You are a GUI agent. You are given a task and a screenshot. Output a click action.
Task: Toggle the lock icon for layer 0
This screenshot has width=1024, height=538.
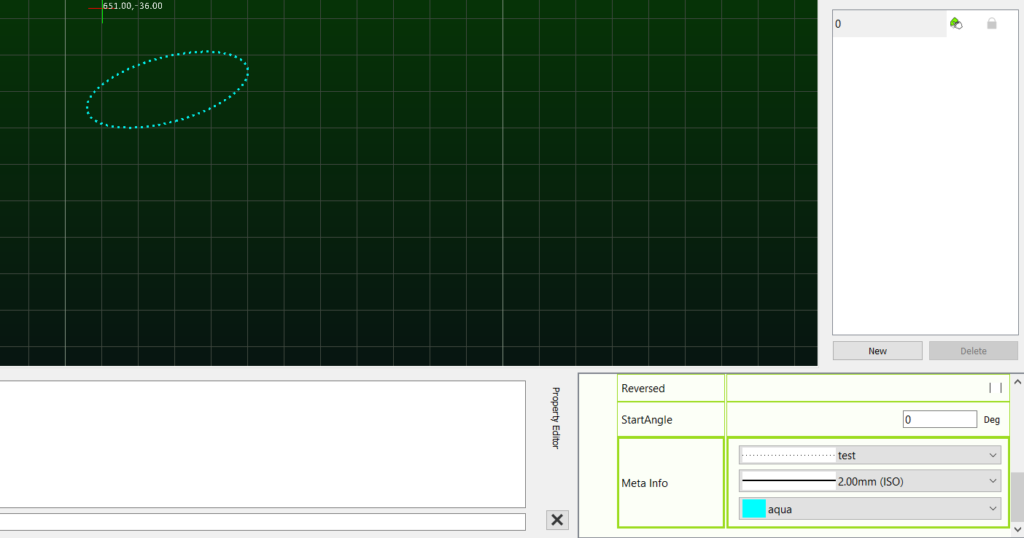[x=991, y=24]
